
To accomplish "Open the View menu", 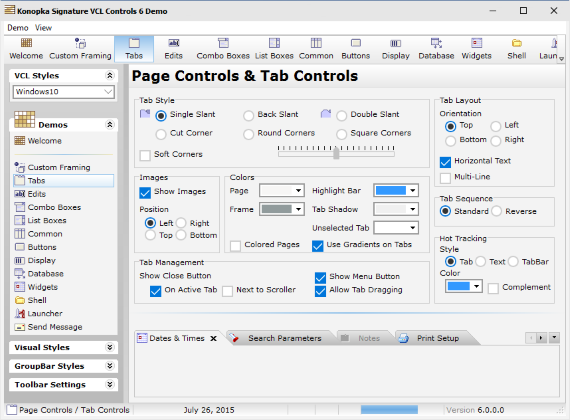I will click(x=43, y=28).
